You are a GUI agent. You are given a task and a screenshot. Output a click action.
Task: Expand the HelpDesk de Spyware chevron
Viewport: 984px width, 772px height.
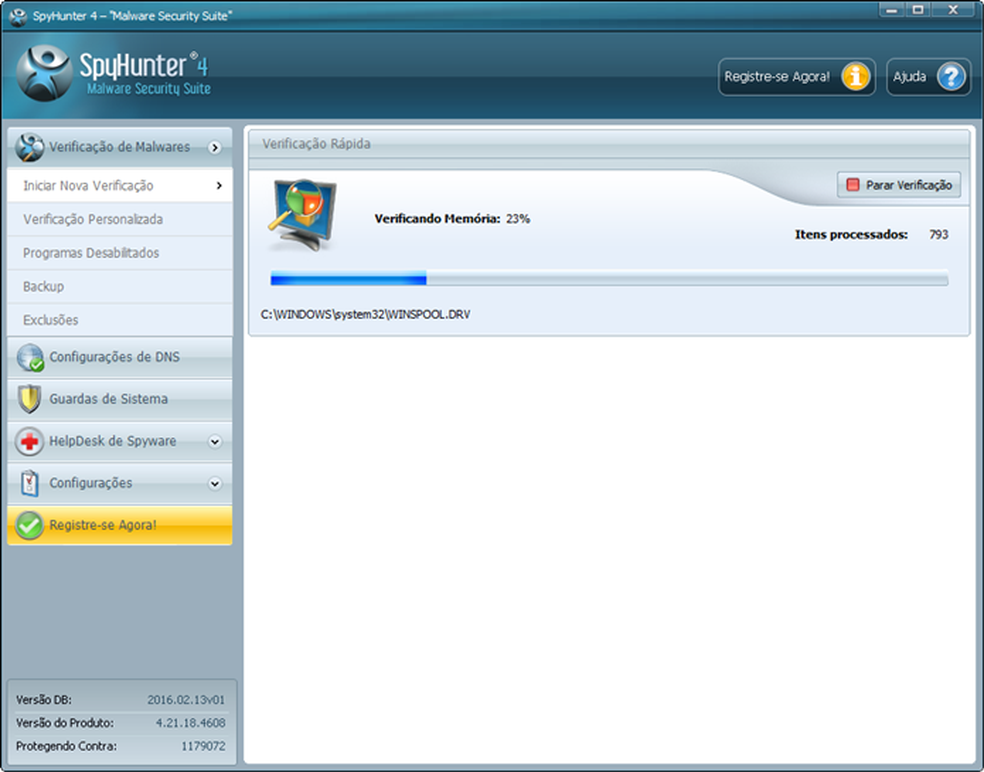[x=215, y=441]
